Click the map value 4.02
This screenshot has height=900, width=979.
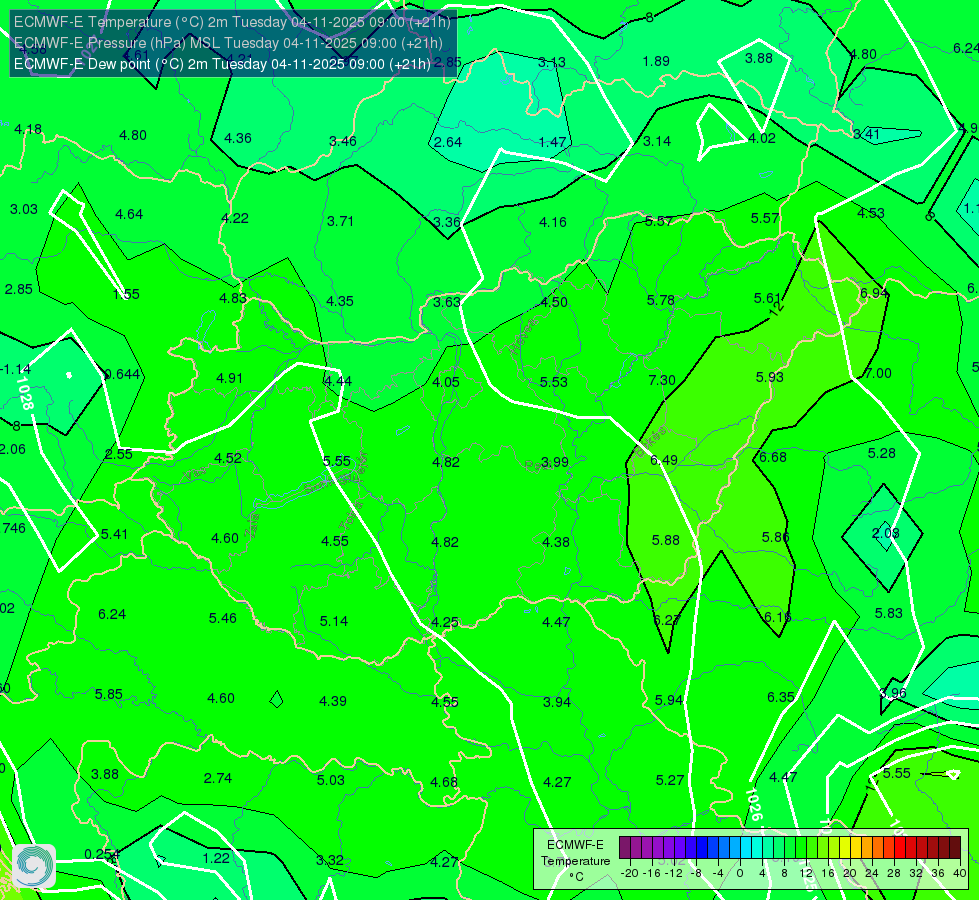point(762,139)
